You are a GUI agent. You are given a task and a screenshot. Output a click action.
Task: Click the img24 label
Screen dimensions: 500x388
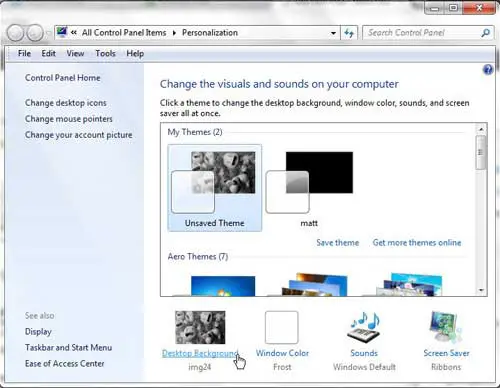tap(200, 367)
